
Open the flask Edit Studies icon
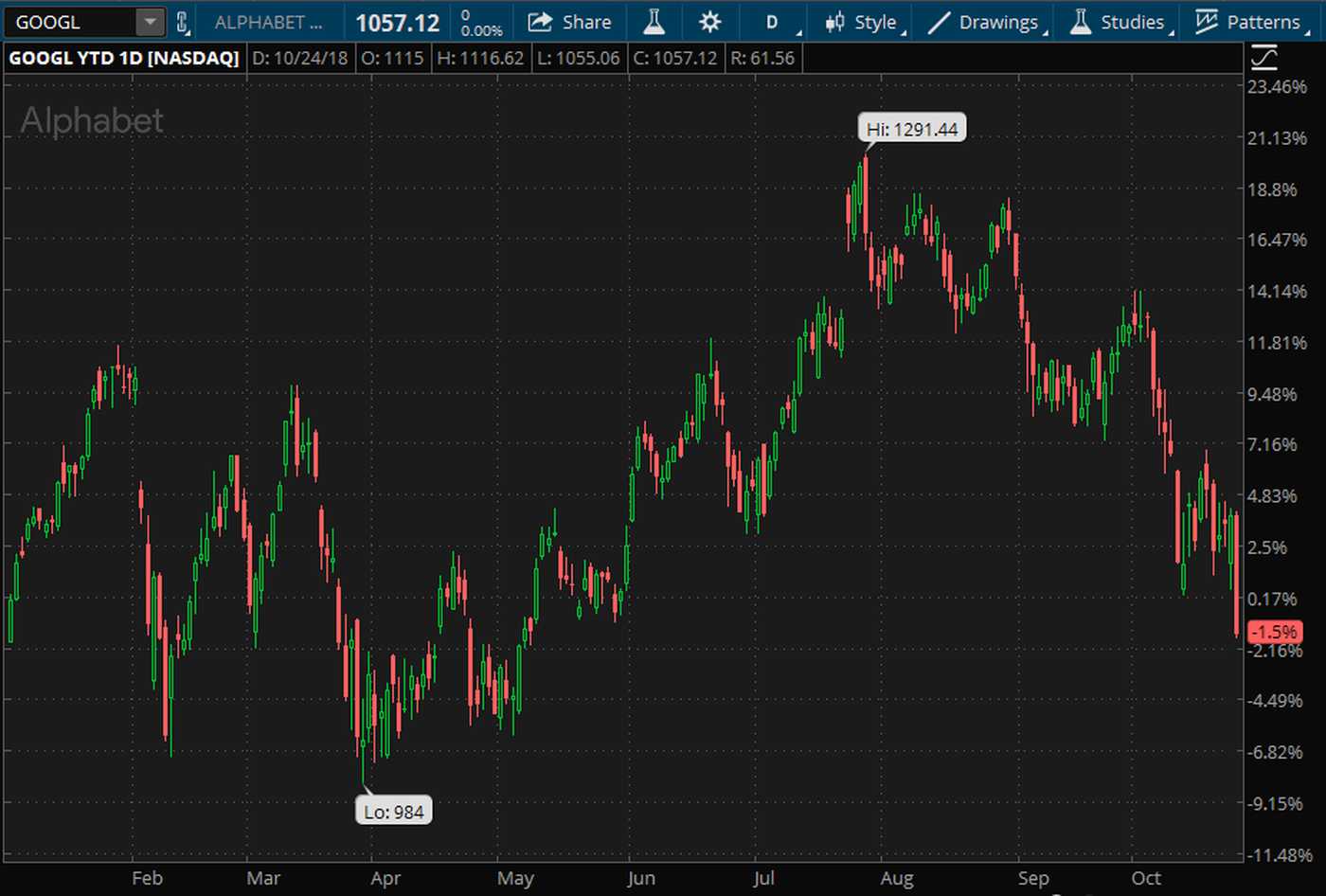tap(654, 22)
